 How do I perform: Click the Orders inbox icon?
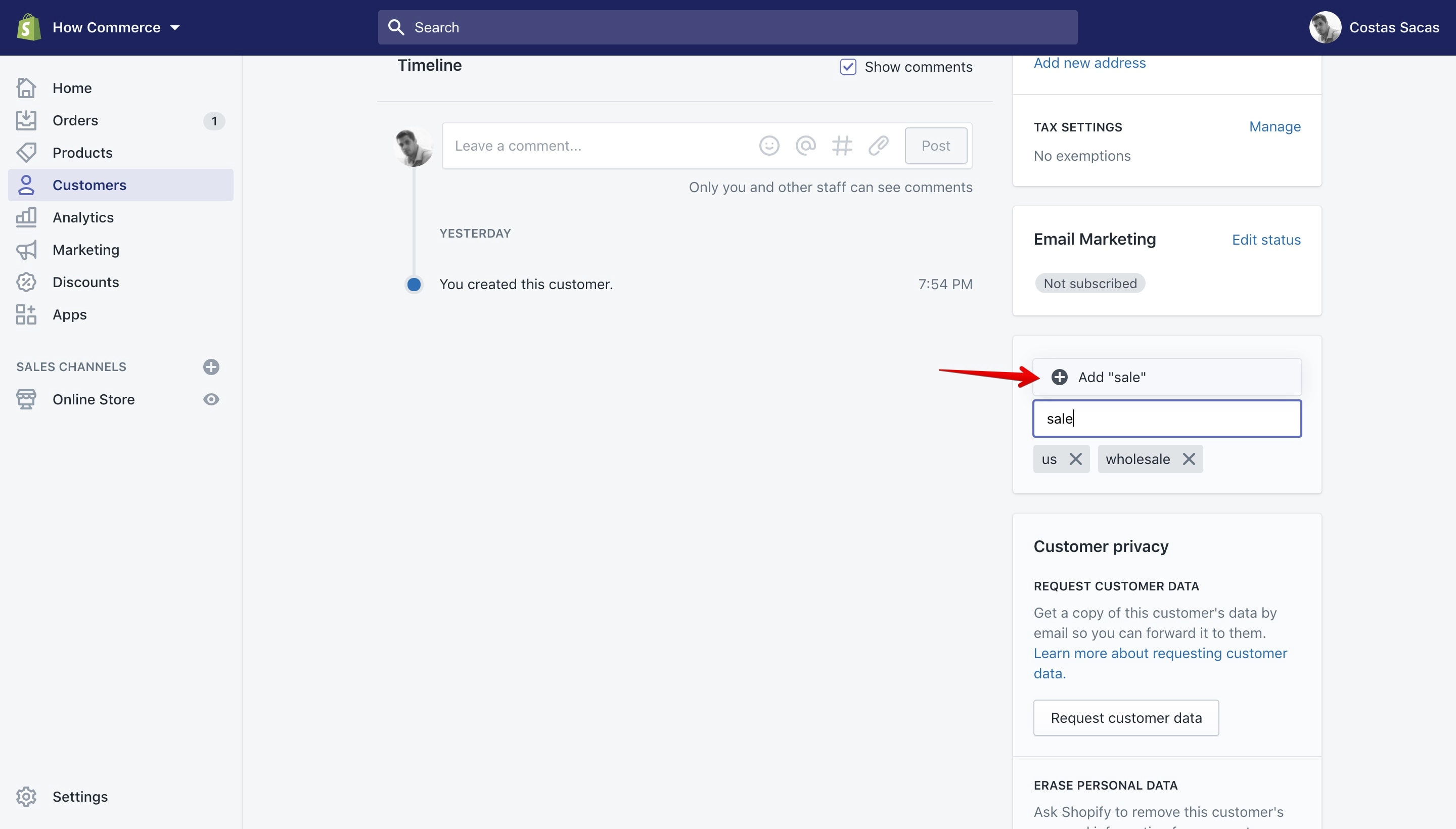26,120
